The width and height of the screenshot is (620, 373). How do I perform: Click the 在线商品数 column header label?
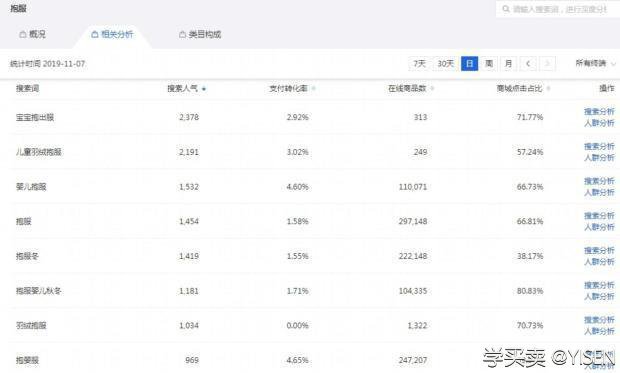pyautogui.click(x=407, y=89)
